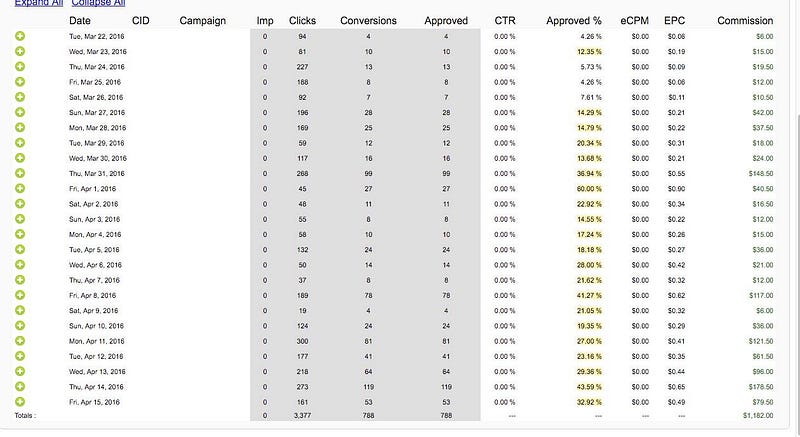Click the Expand All link

(36, 4)
